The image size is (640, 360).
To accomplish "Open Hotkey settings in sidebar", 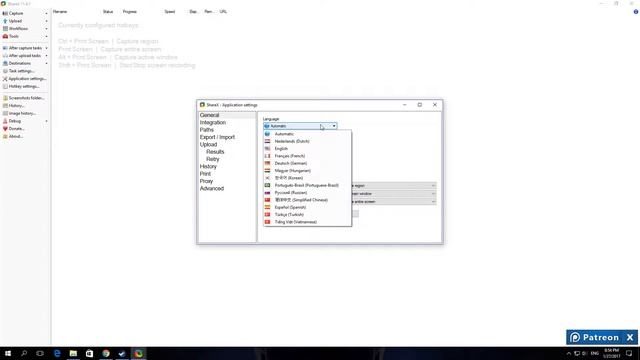I will point(24,86).
